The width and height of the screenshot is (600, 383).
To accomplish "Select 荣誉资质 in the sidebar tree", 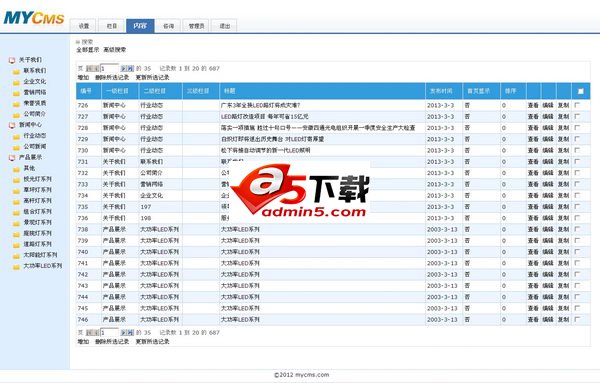I will [x=35, y=103].
